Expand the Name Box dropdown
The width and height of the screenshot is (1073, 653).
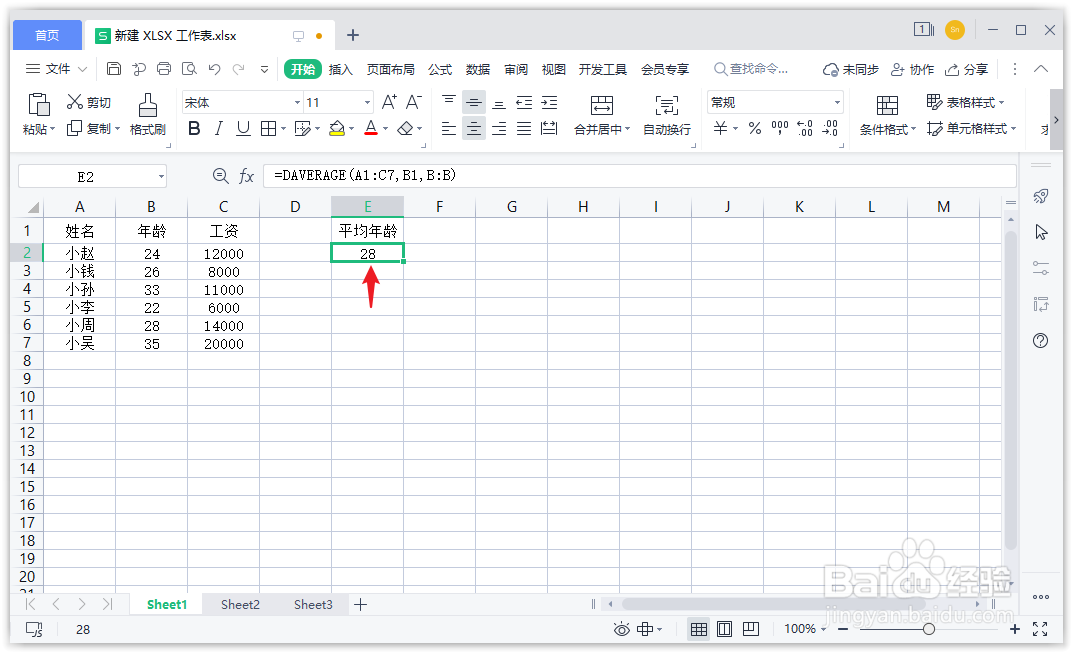click(x=161, y=177)
